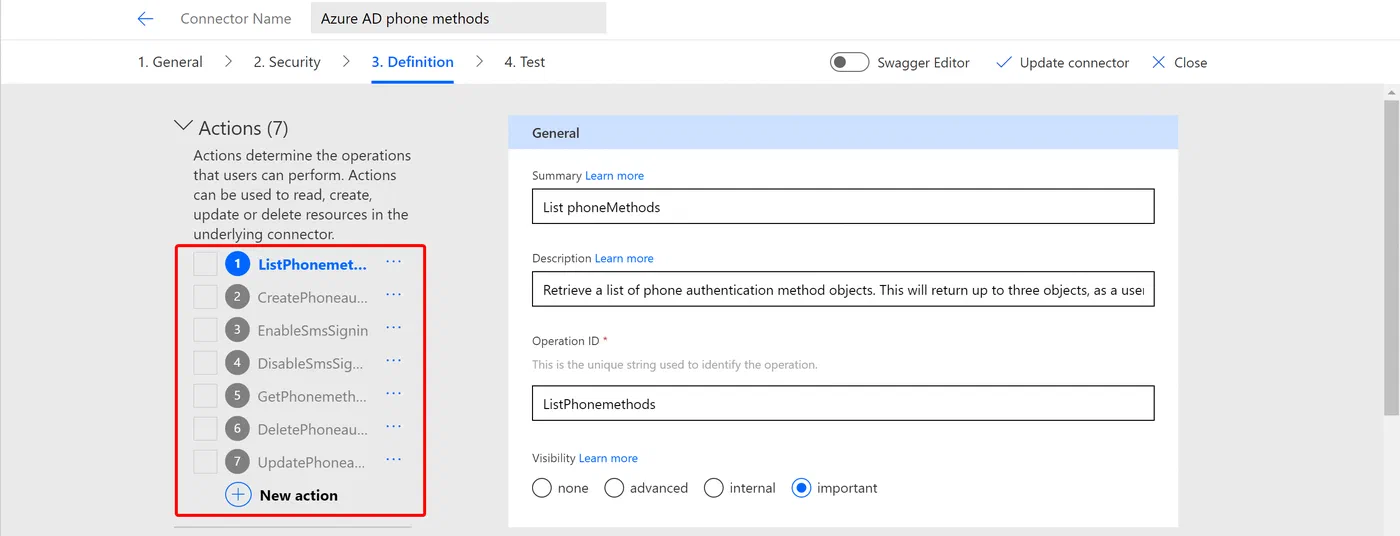Screen dimensions: 1400x536
Task: Select the CreatePhoneau... action name
Action: tap(313, 297)
